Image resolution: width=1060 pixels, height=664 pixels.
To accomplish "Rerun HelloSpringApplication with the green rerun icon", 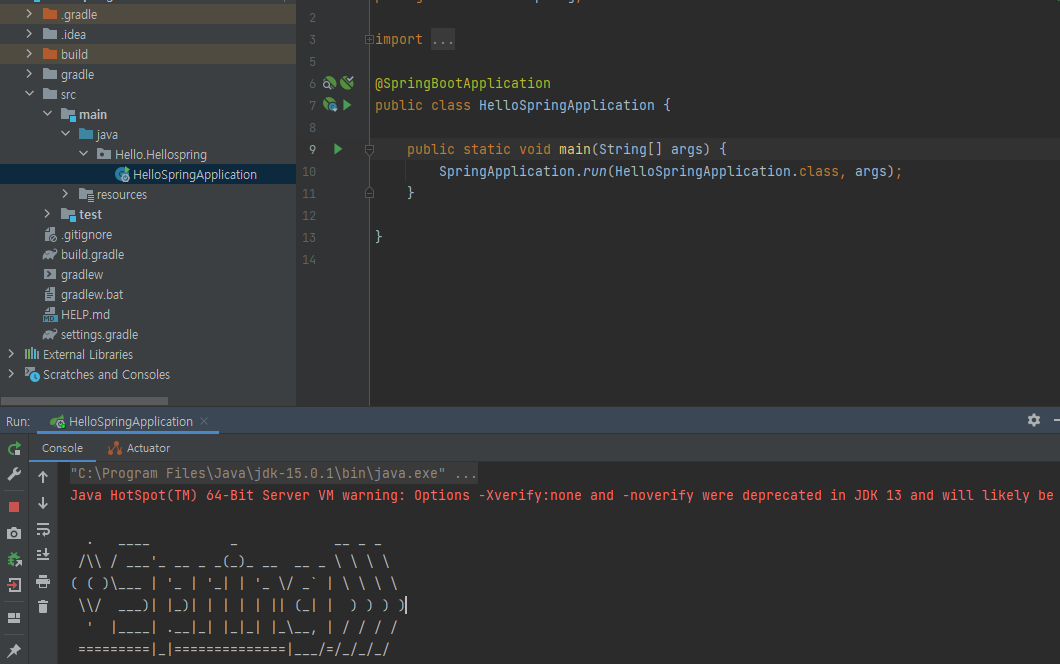I will 14,448.
